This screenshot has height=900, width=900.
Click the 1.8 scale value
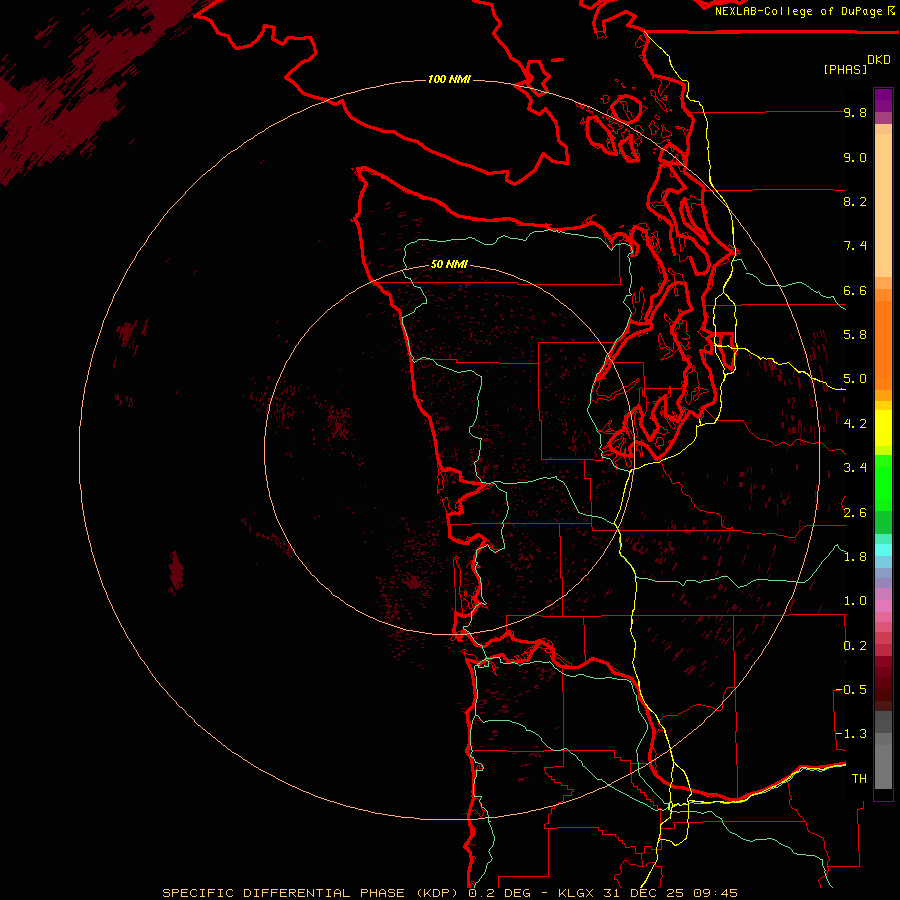(x=855, y=557)
